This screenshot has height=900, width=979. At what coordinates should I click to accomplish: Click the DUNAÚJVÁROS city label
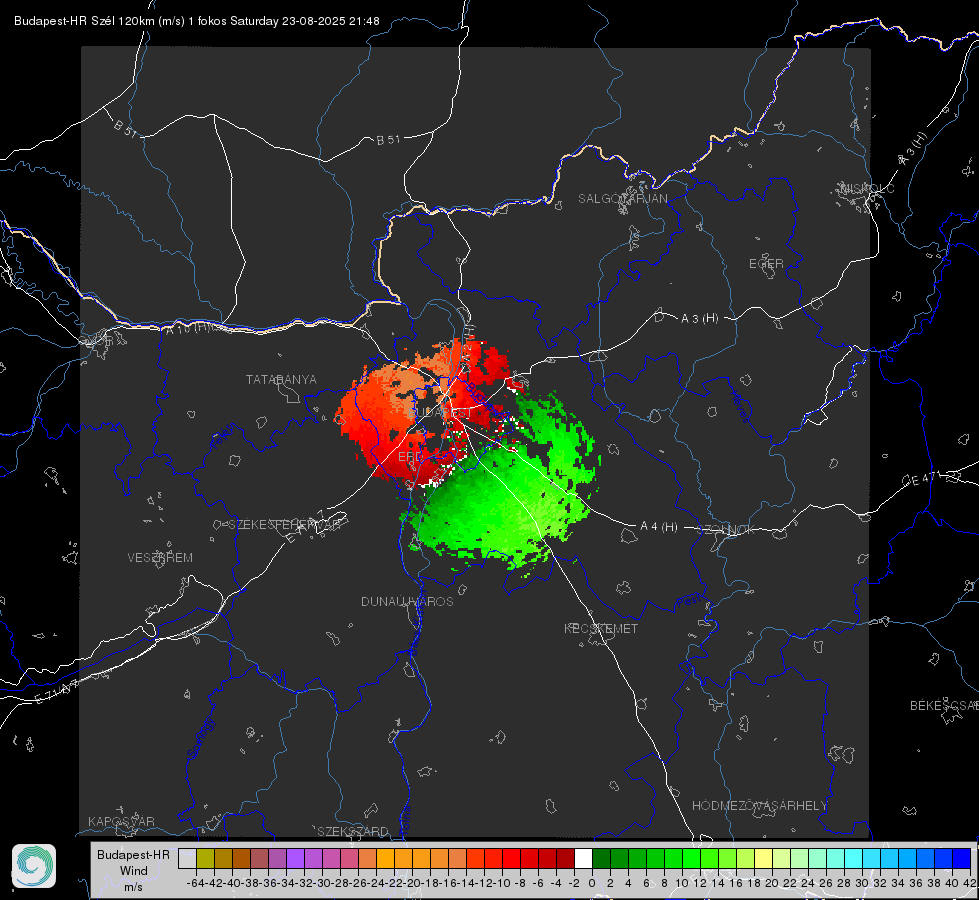(x=407, y=601)
